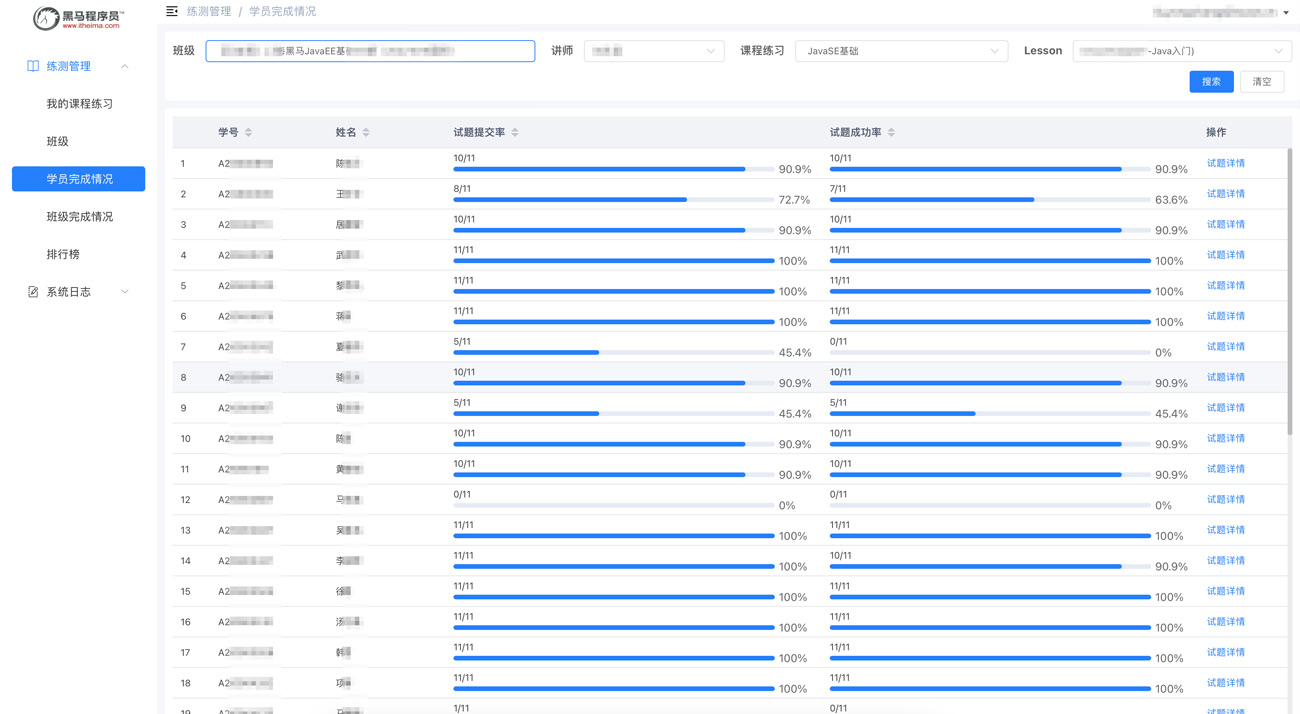
Task: Open 试题详情 for row 12
Action: coord(1225,499)
